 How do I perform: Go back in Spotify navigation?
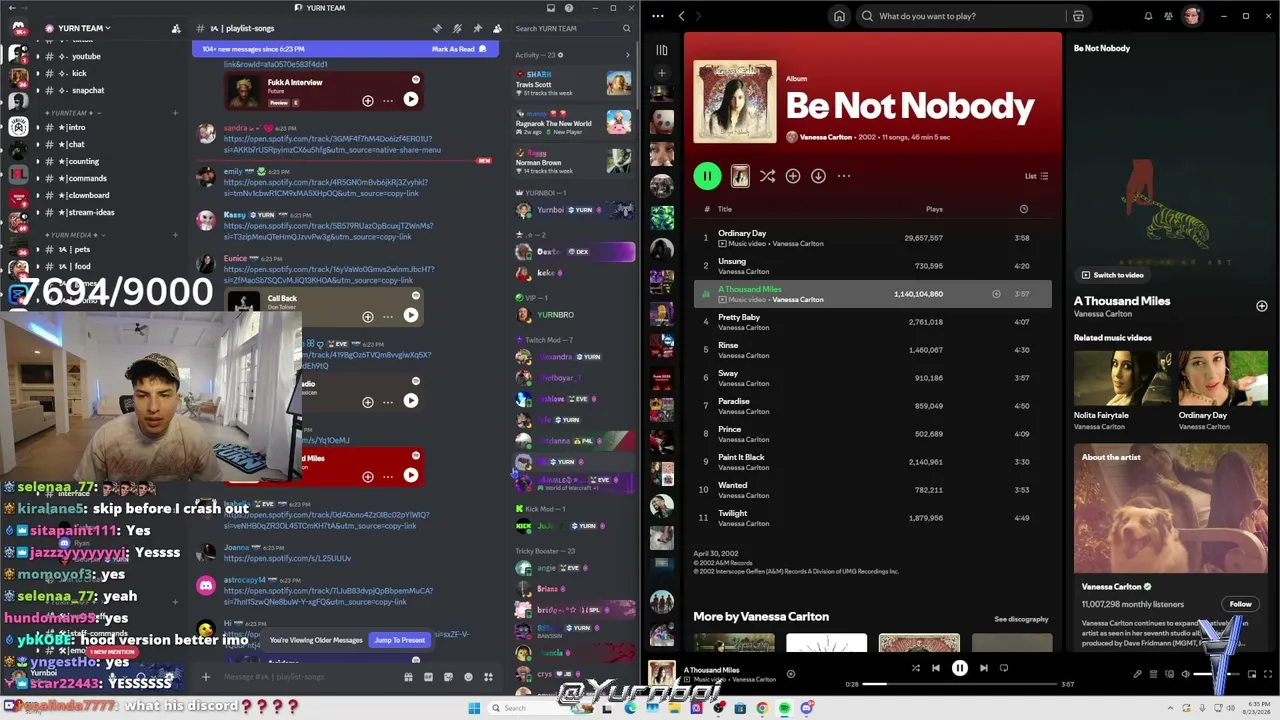681,16
